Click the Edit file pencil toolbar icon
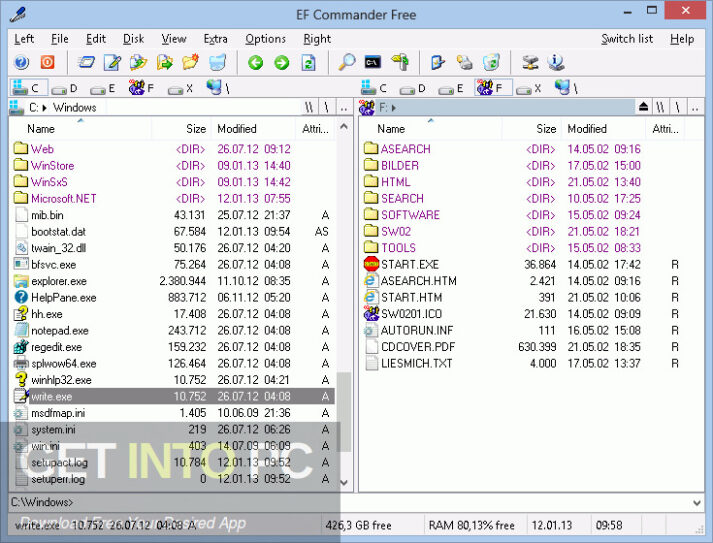Viewport: 713px width, 543px height. (112, 62)
